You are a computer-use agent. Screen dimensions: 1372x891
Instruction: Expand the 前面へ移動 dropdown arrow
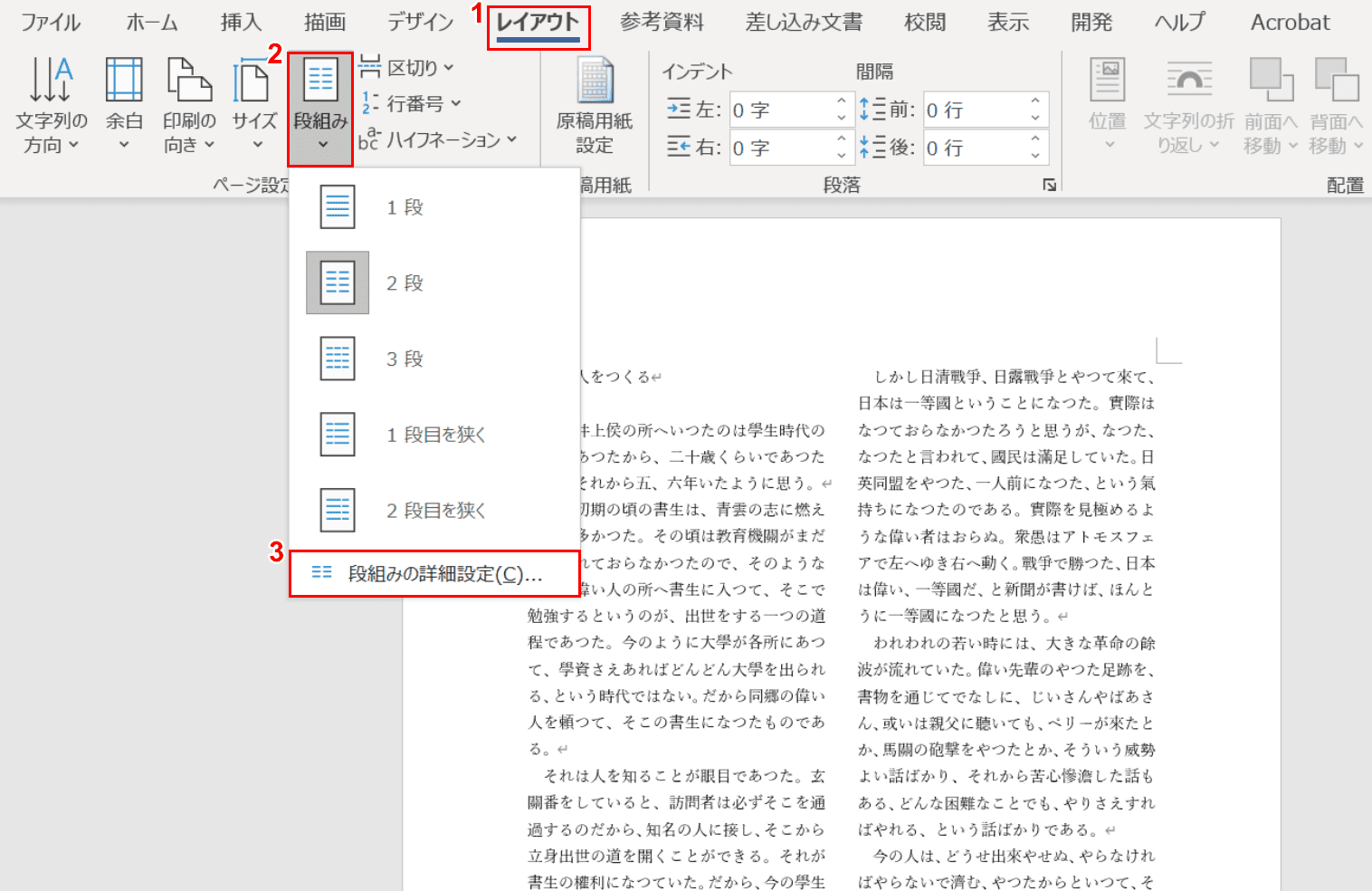click(1293, 146)
